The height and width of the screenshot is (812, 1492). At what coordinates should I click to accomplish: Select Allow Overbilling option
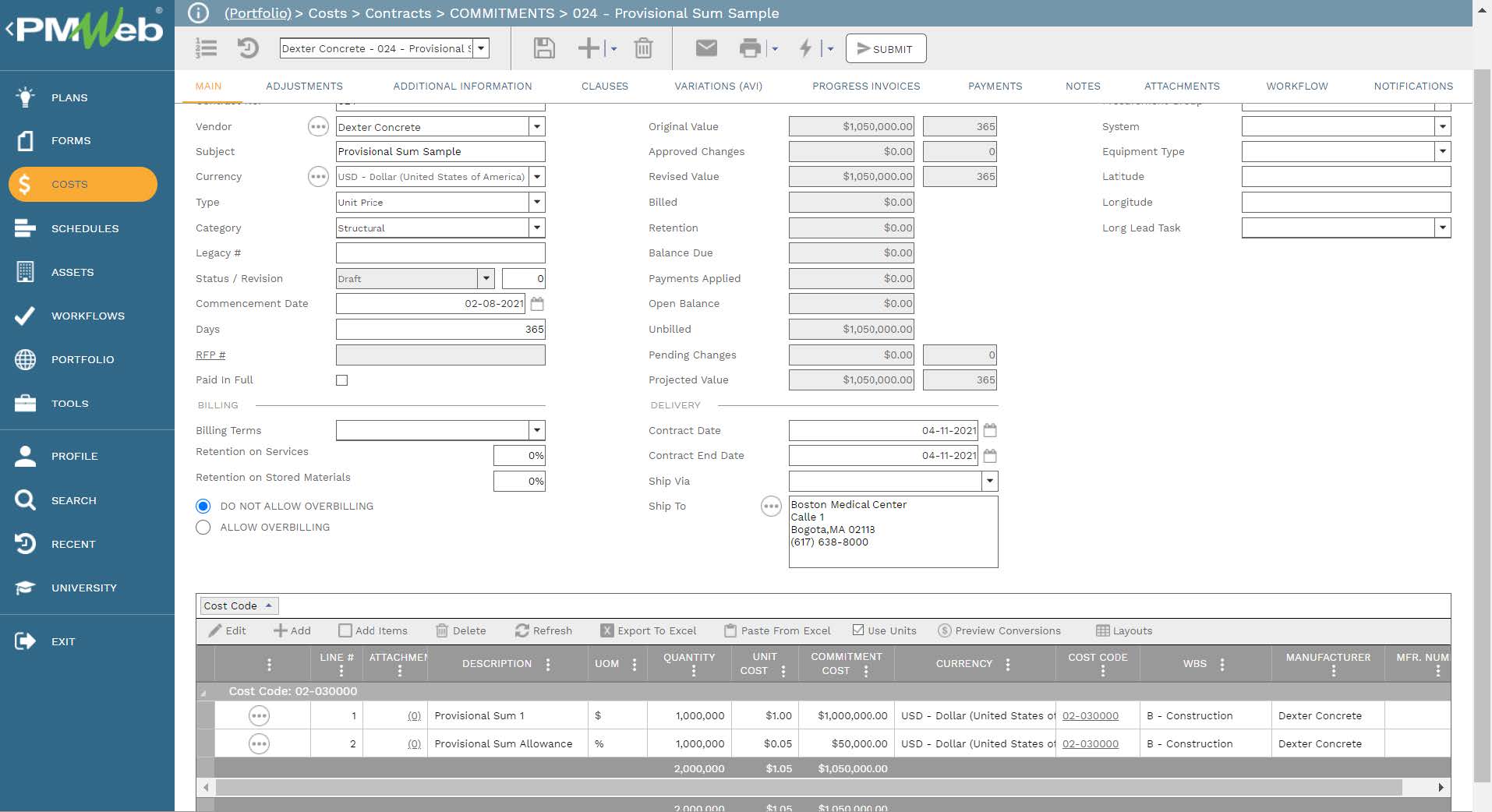point(203,528)
